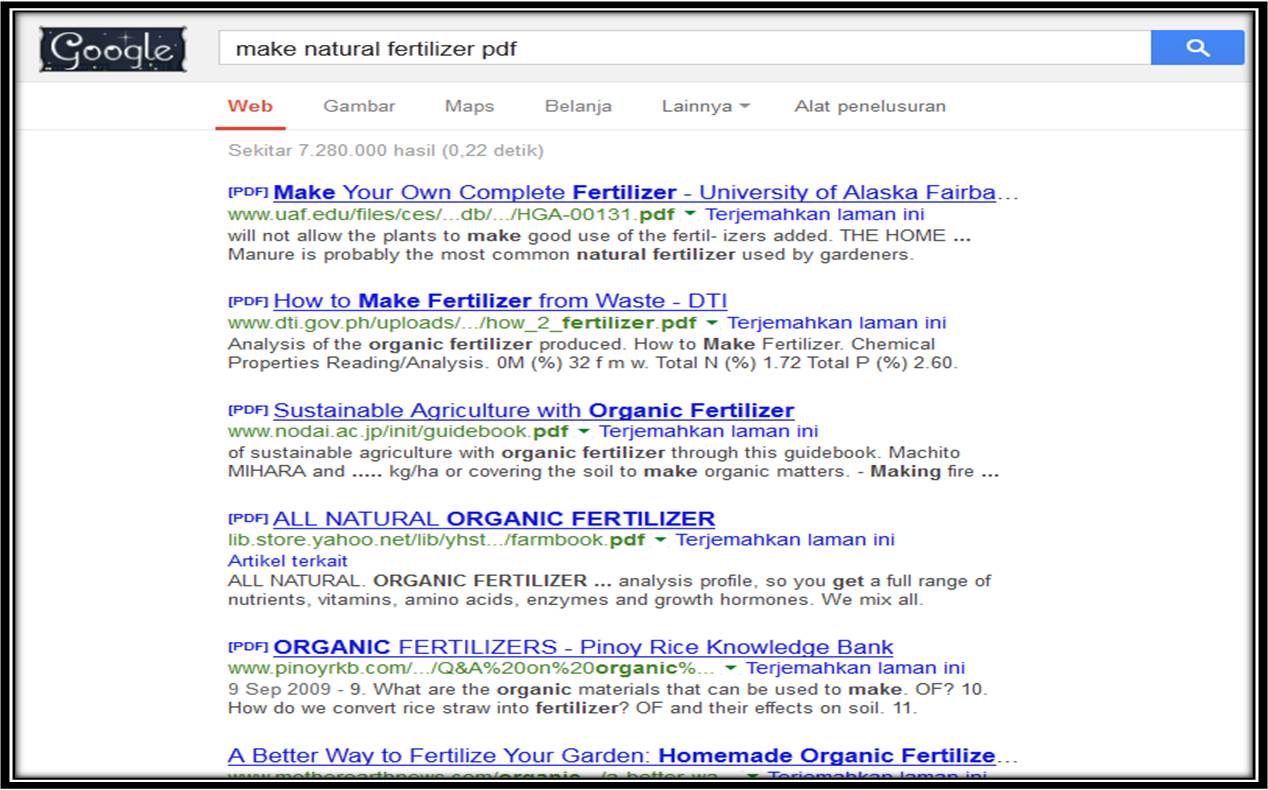Open the Maps tab
This screenshot has width=1268, height=790.
(x=469, y=106)
